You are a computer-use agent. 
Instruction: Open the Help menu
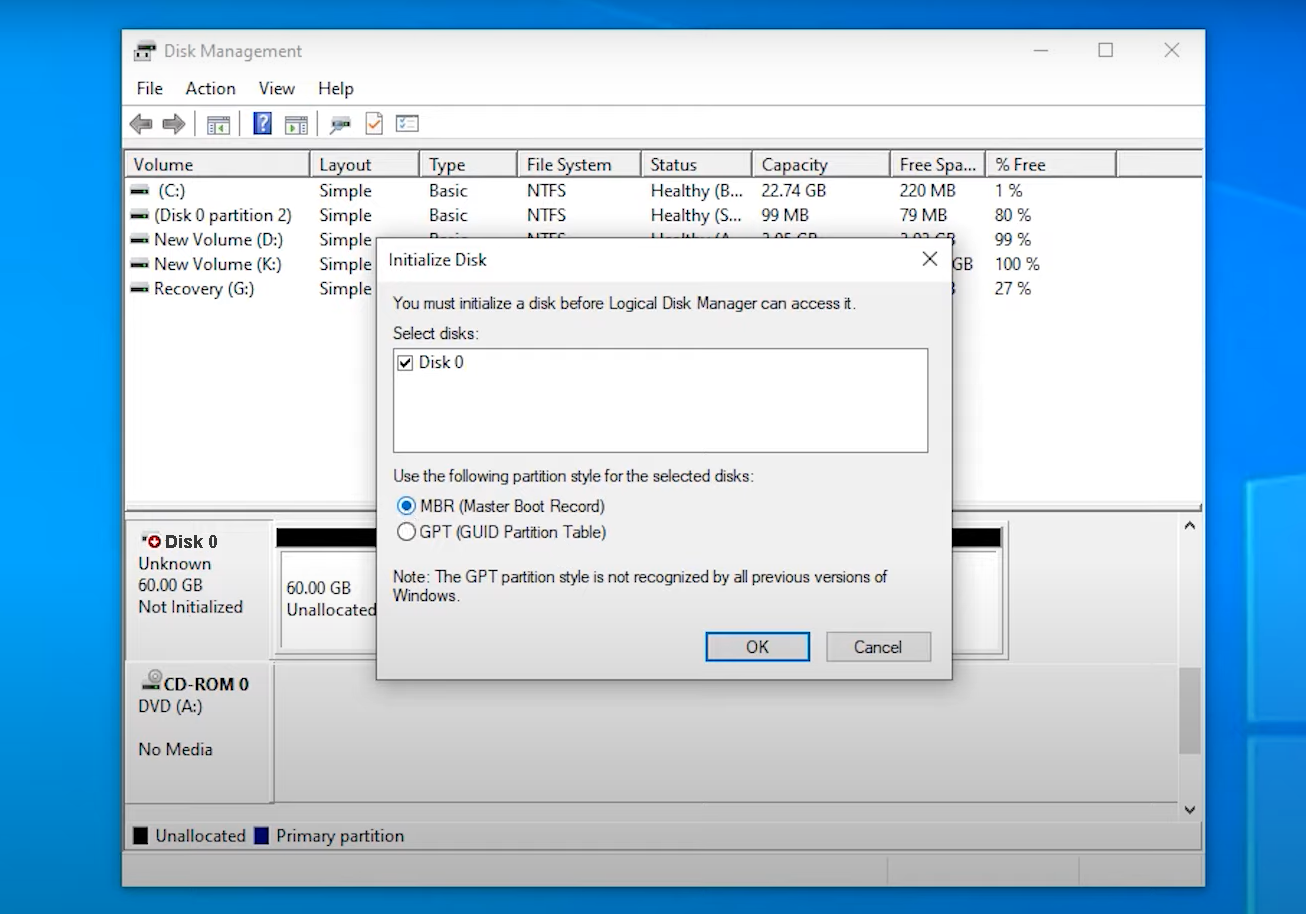point(335,88)
